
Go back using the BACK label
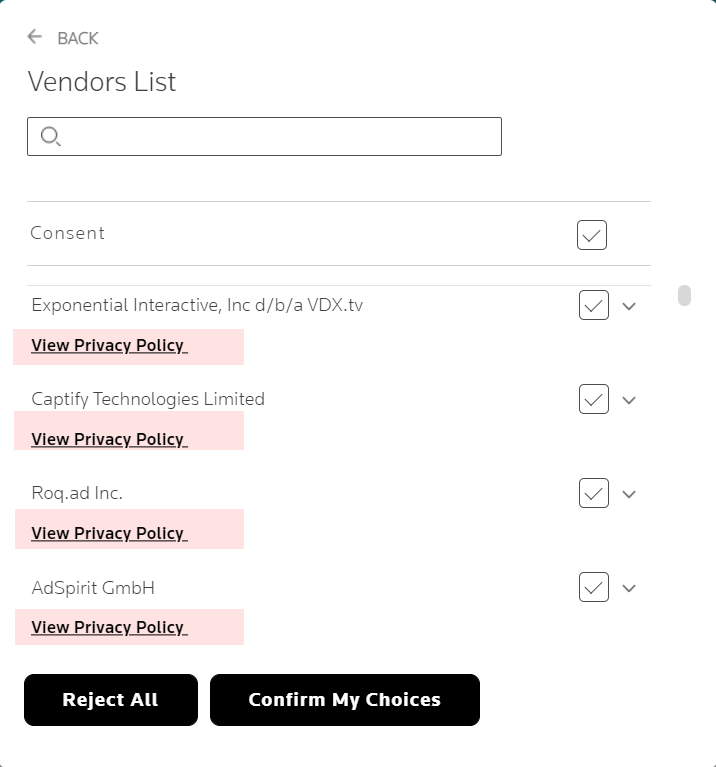(x=78, y=38)
